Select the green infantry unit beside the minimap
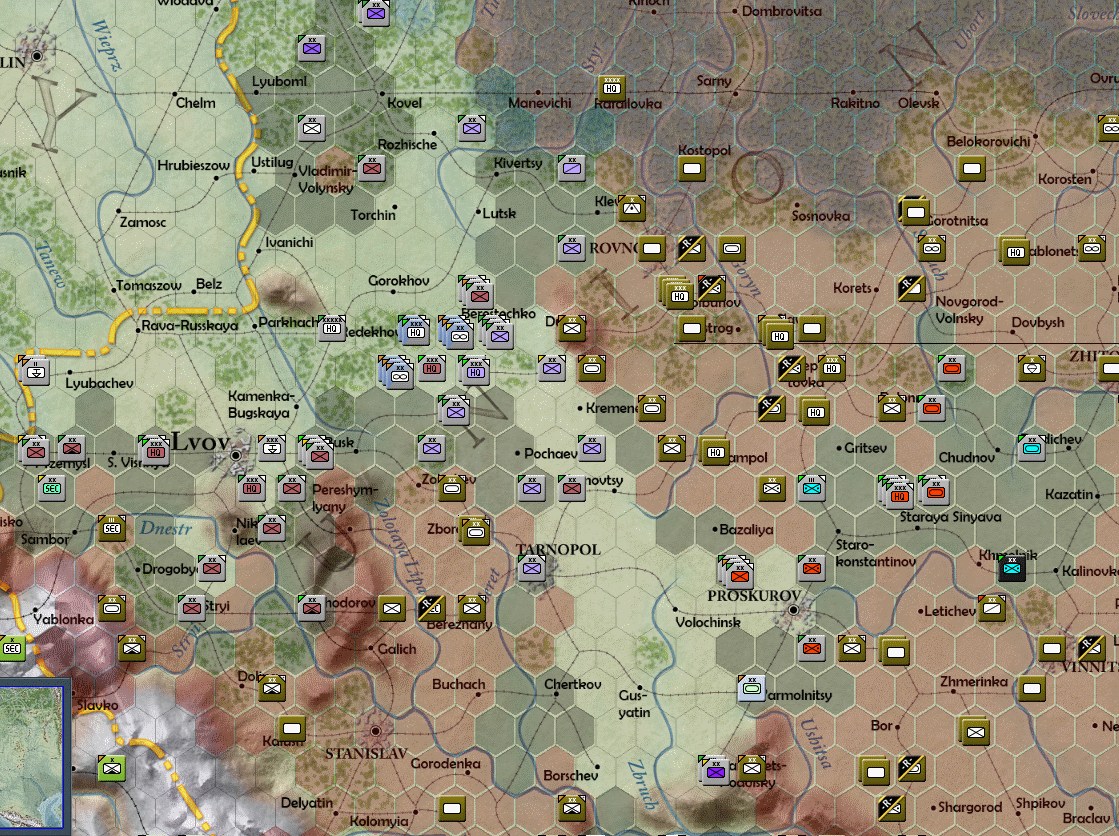Screen dimensions: 1119x836 [112, 768]
